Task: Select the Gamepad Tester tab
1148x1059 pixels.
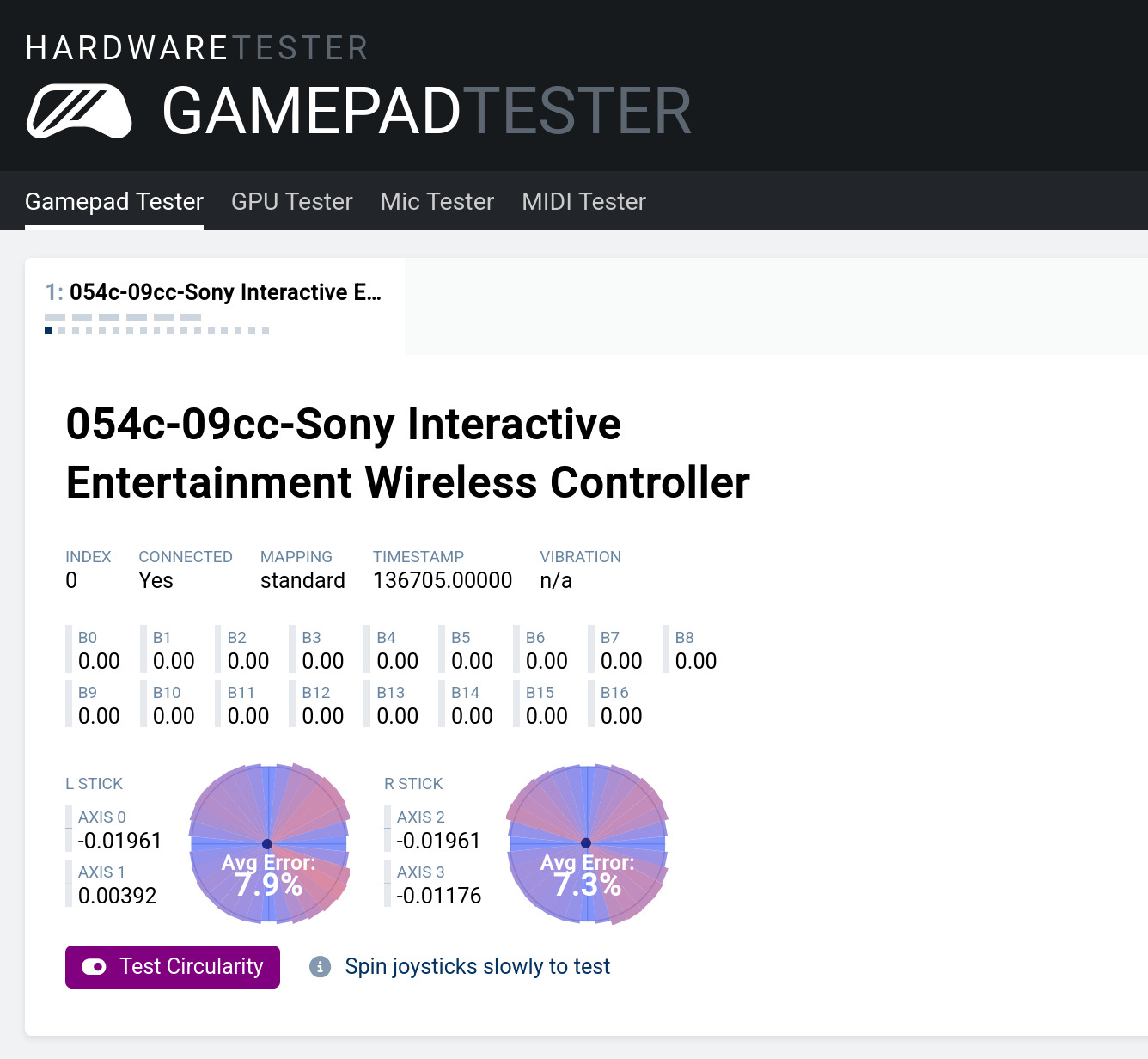Action: [x=114, y=201]
